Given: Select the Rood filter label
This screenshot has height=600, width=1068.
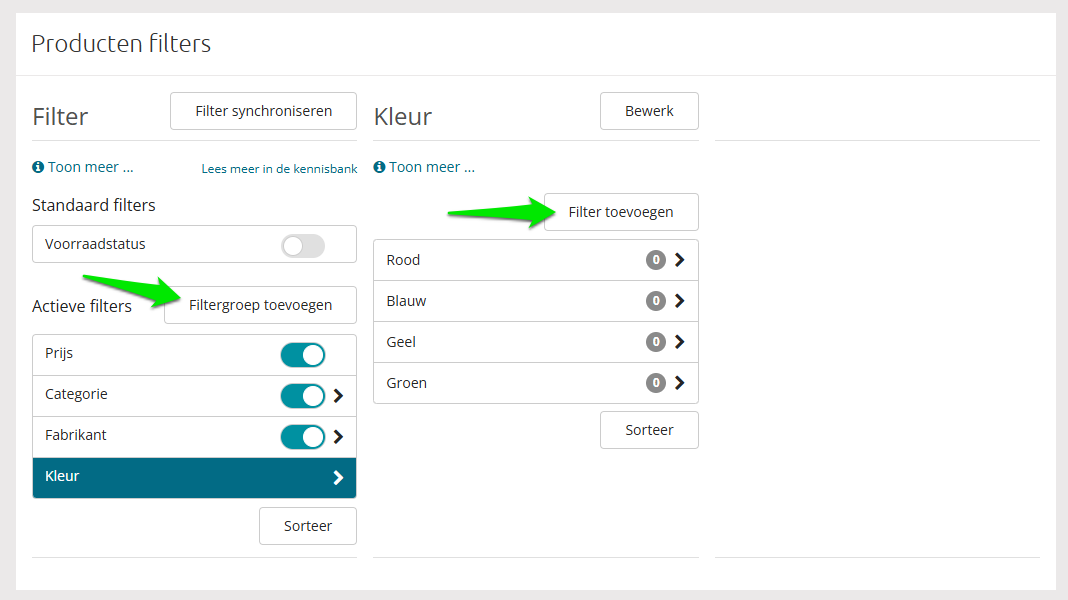Looking at the screenshot, I should pos(403,260).
